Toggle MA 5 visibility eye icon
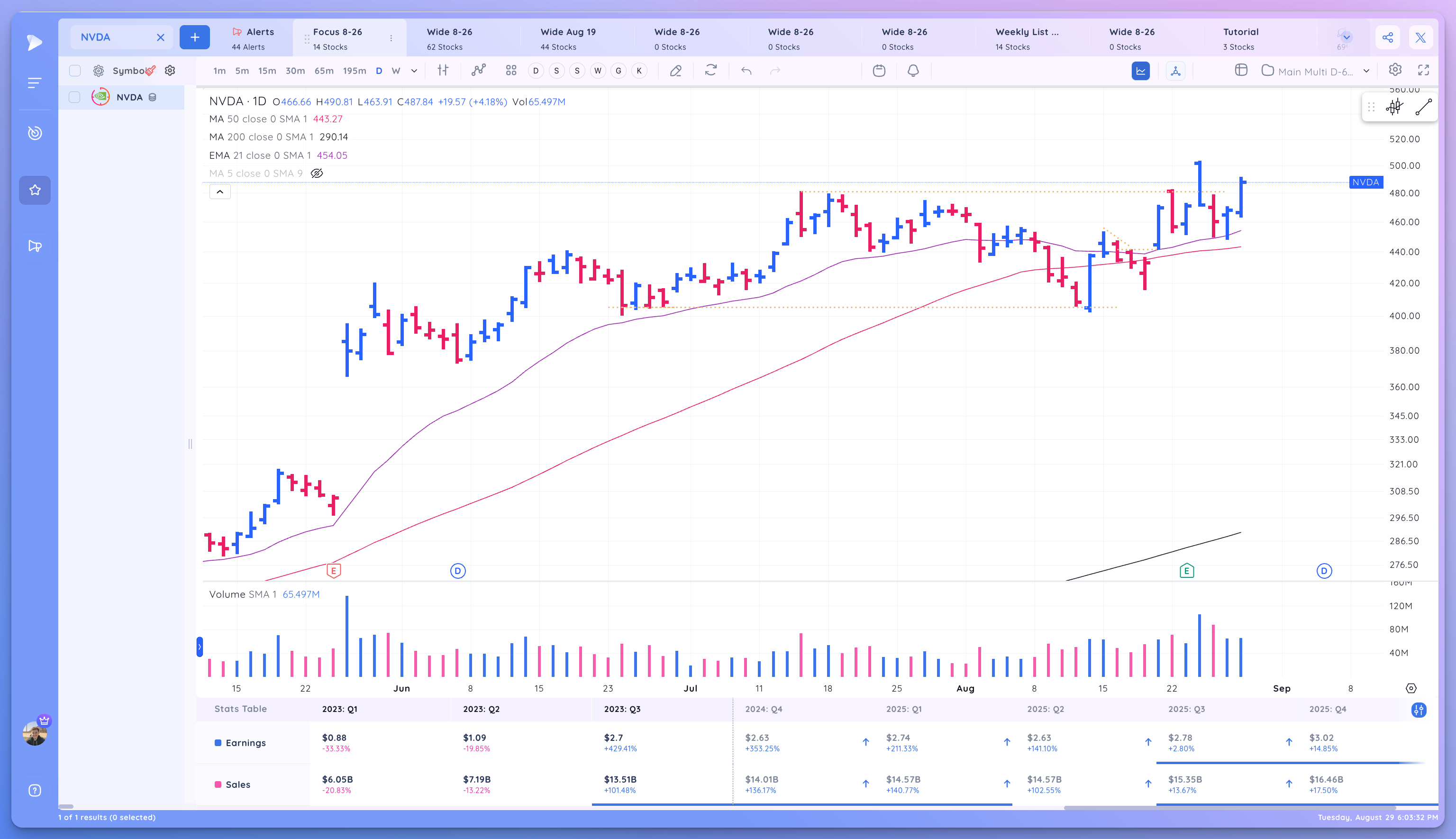 (x=317, y=173)
